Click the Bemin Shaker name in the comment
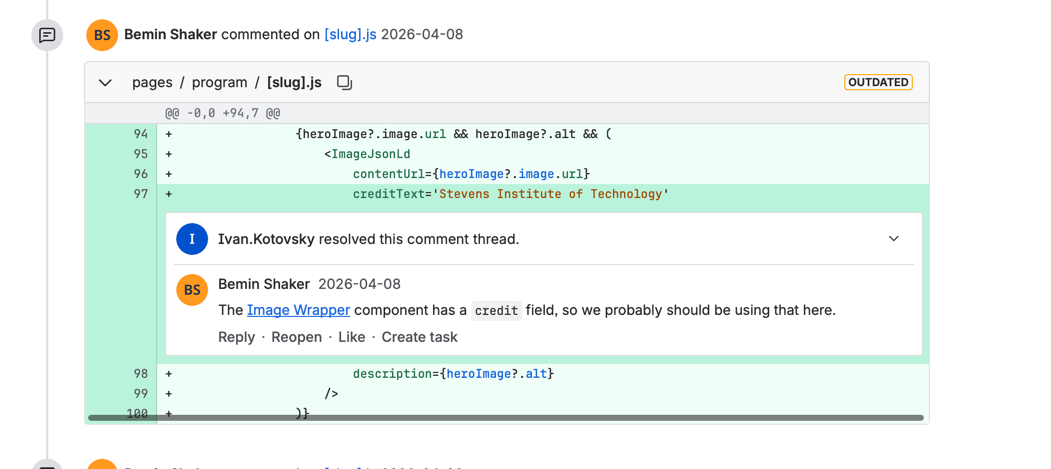Viewport: 1051px width, 469px height. (264, 284)
